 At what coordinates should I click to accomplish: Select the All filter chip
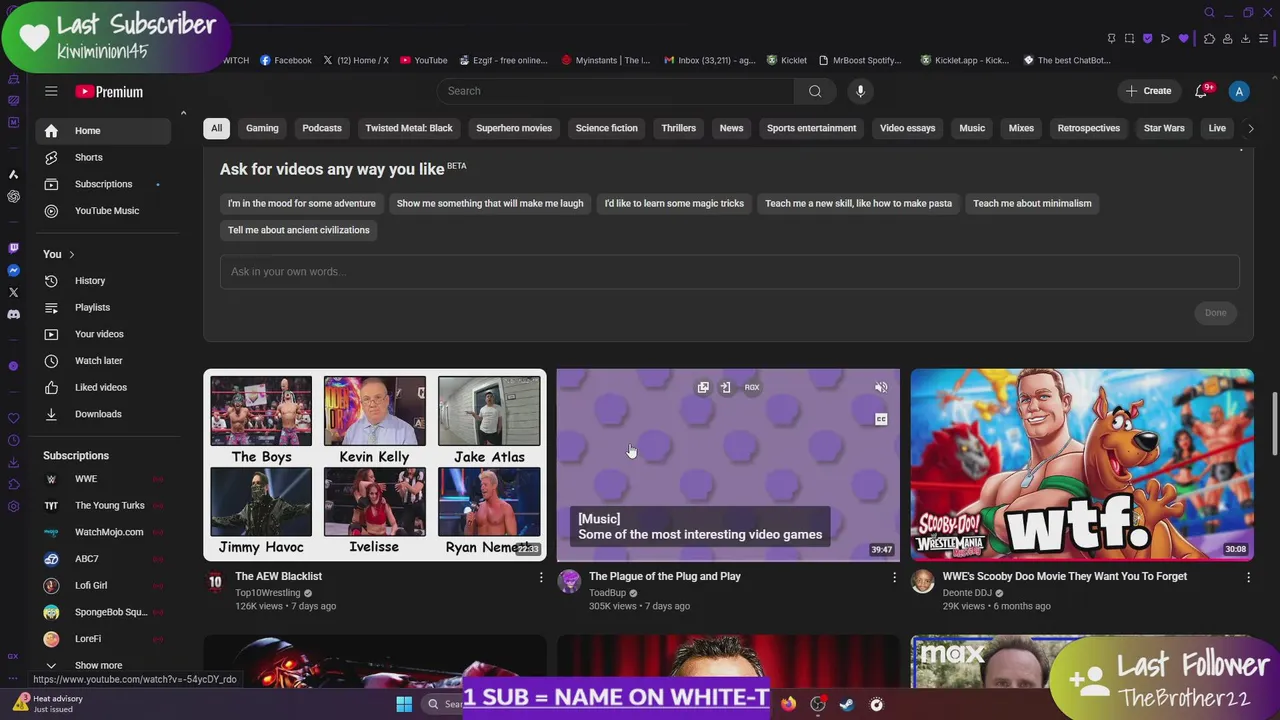tap(216, 128)
